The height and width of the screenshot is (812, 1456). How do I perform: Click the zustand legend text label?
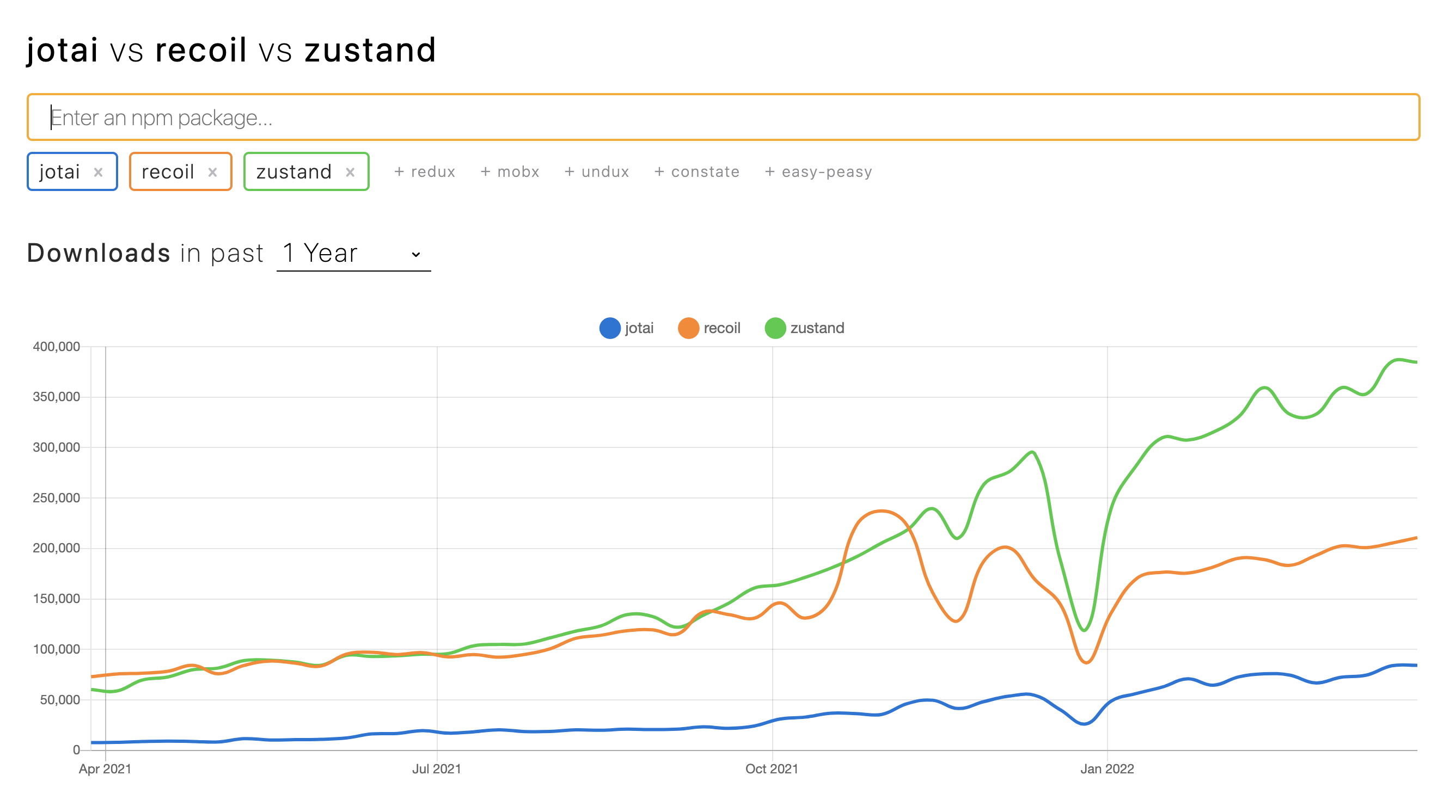point(817,328)
